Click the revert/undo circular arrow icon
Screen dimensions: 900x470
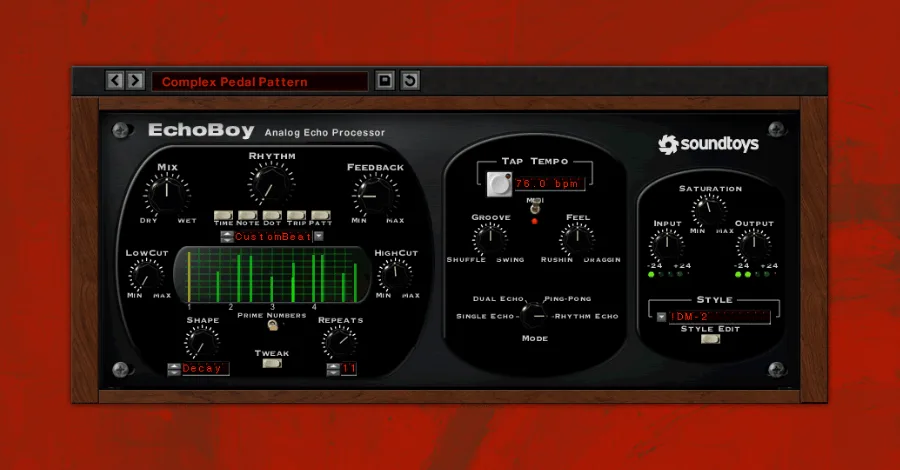tap(410, 80)
